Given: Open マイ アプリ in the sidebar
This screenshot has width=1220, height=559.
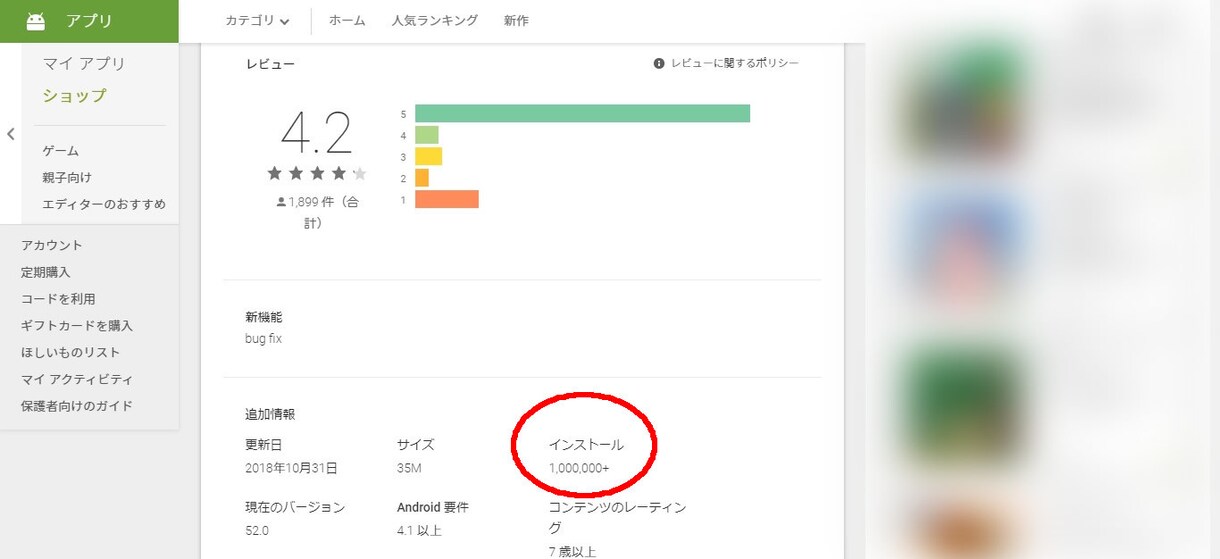Looking at the screenshot, I should click(x=84, y=64).
